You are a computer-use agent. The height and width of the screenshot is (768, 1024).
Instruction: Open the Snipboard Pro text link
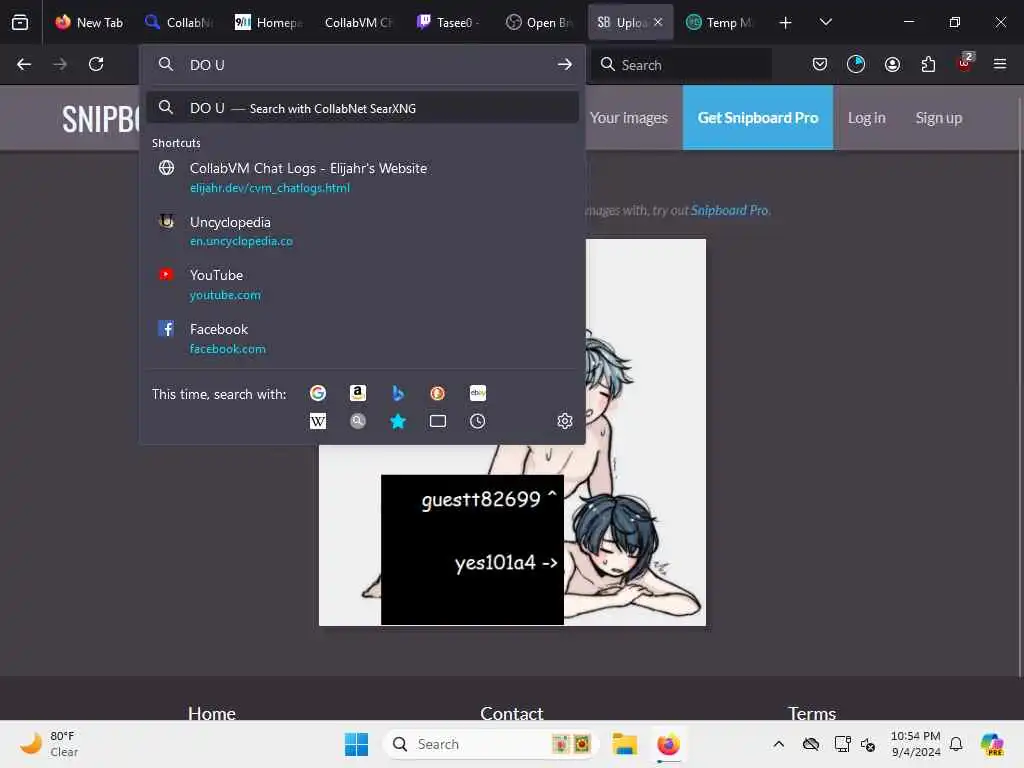point(729,210)
